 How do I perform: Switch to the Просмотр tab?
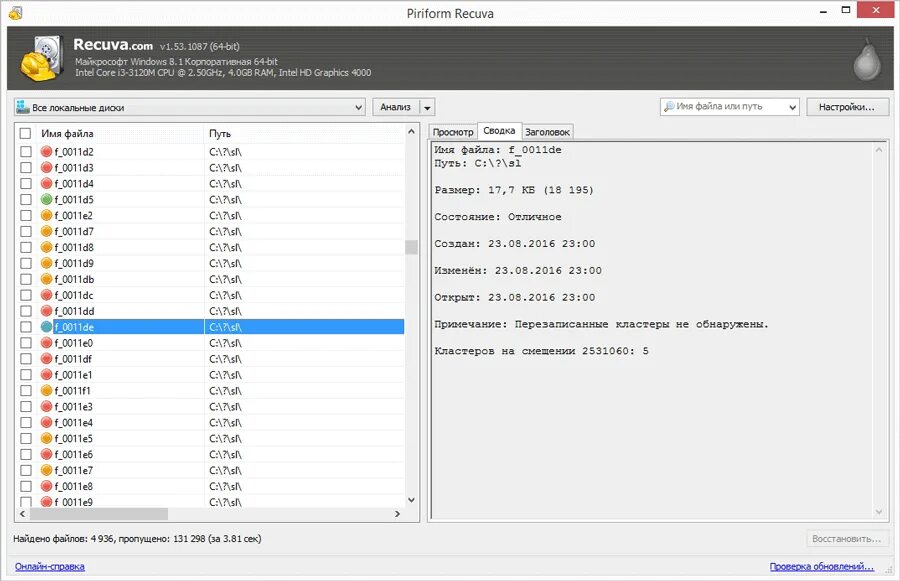(453, 132)
